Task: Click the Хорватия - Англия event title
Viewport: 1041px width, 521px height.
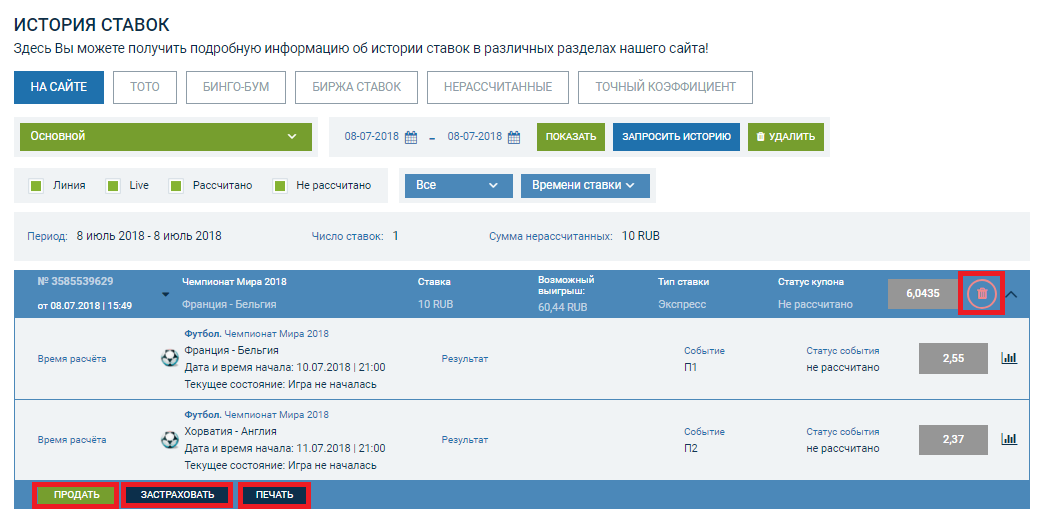Action: coord(230,431)
